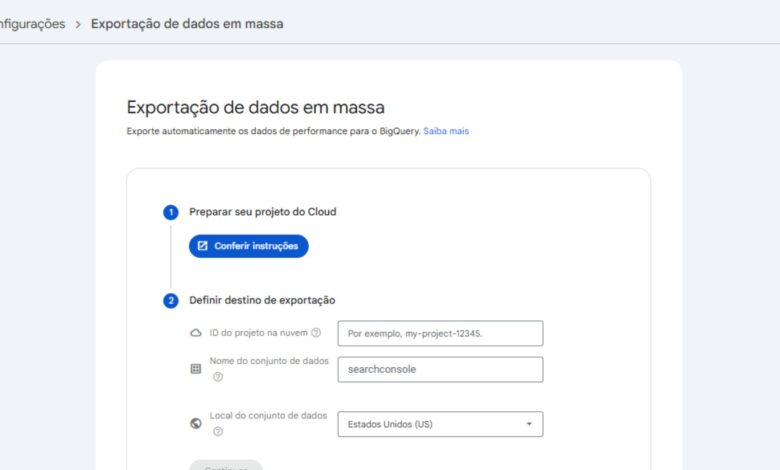Expand the 'Estados Unidos (US)' location dropdown
The height and width of the screenshot is (470, 780).
440,424
